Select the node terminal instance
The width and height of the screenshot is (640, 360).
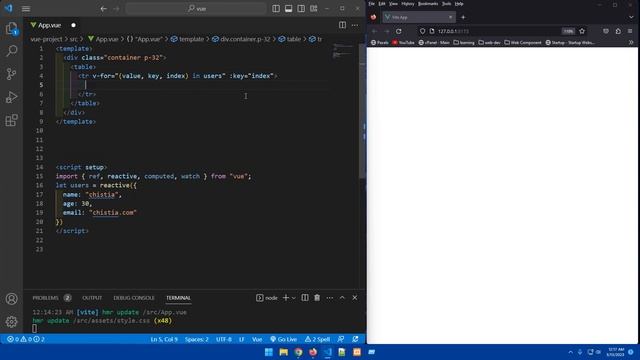[267, 298]
